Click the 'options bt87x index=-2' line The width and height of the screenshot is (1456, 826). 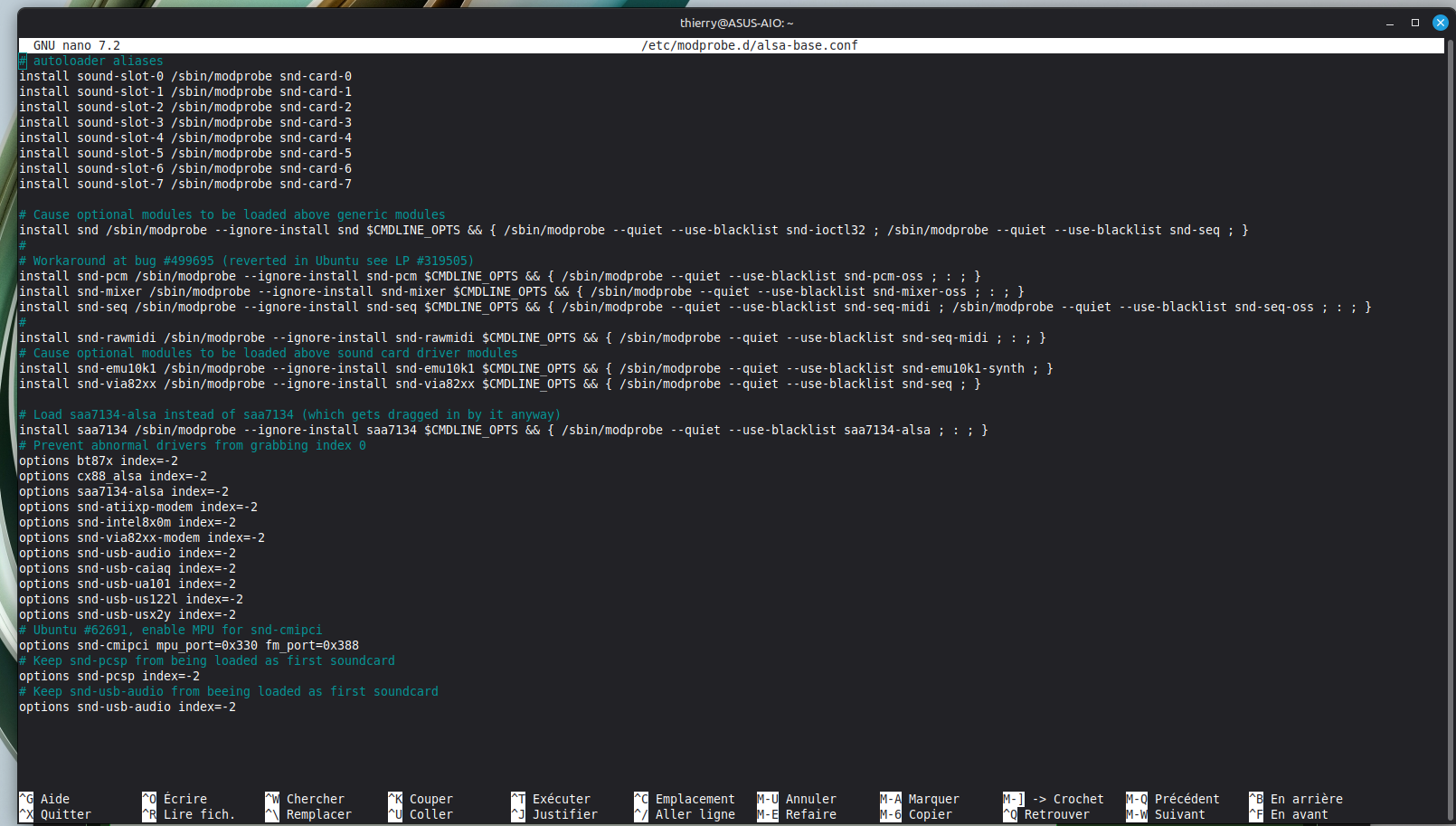[98, 460]
